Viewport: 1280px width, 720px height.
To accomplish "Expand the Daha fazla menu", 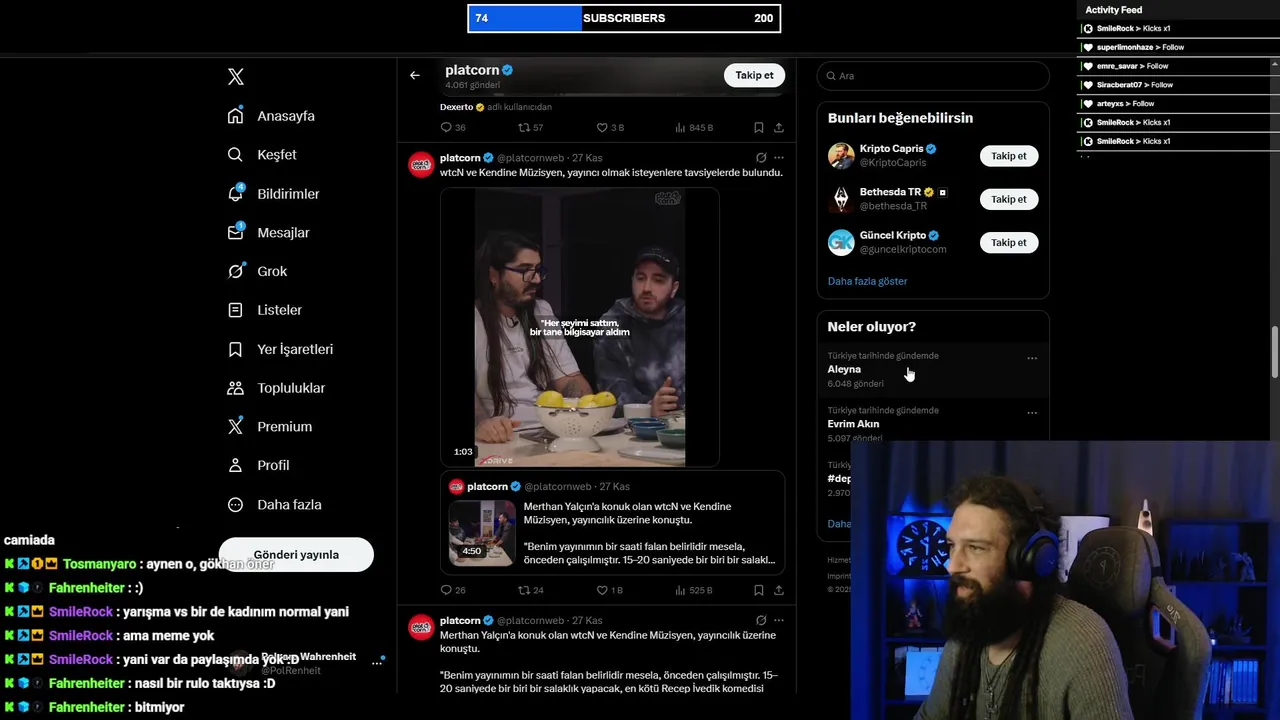I will [x=274, y=505].
